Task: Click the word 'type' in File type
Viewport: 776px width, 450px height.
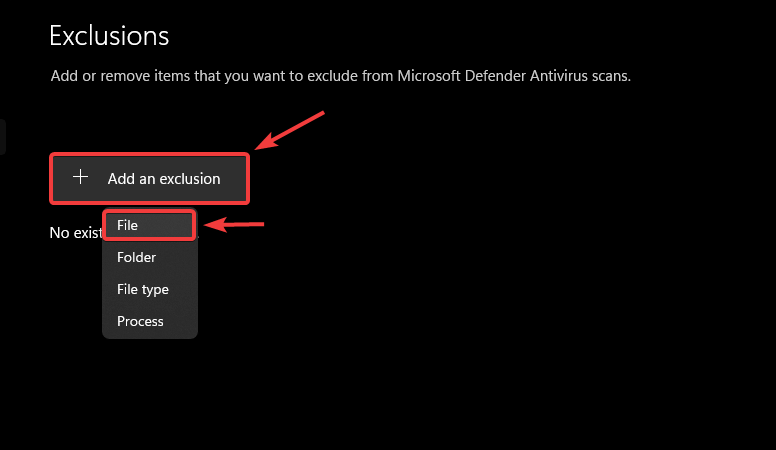Action: (x=157, y=289)
